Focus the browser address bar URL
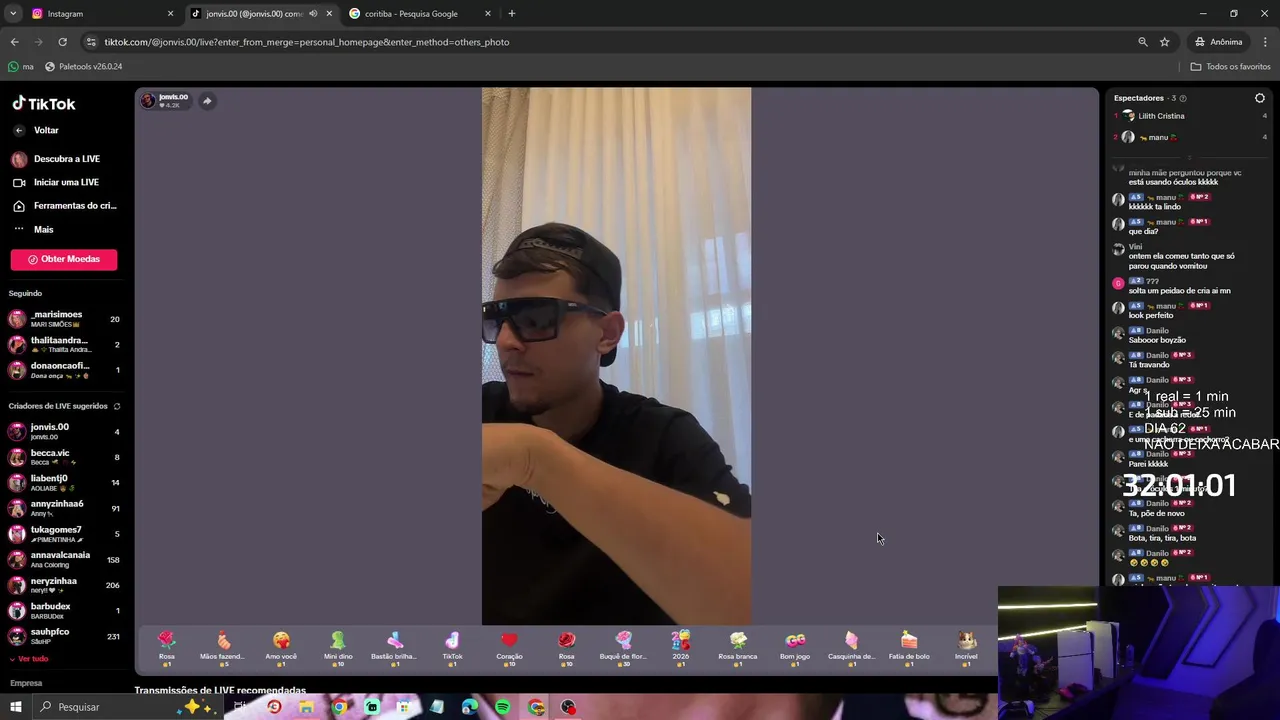The width and height of the screenshot is (1280, 720). pyautogui.click(x=307, y=42)
